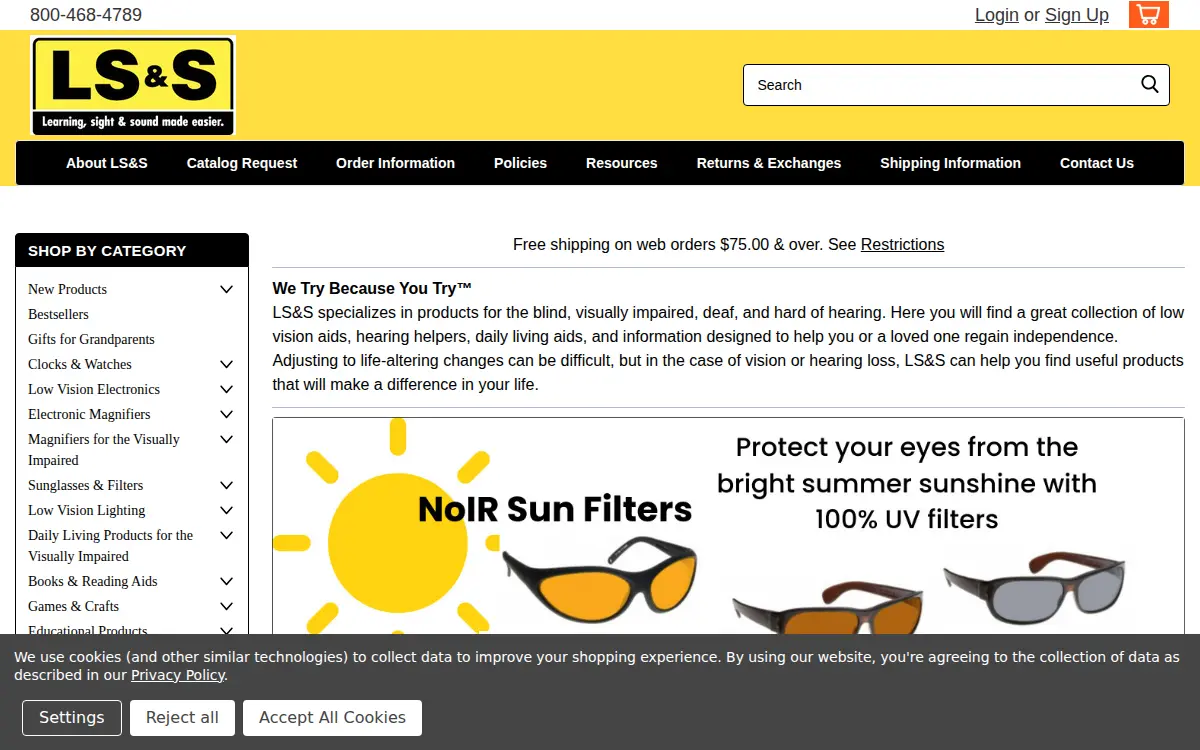Open About LS&S menu item

[x=107, y=163]
